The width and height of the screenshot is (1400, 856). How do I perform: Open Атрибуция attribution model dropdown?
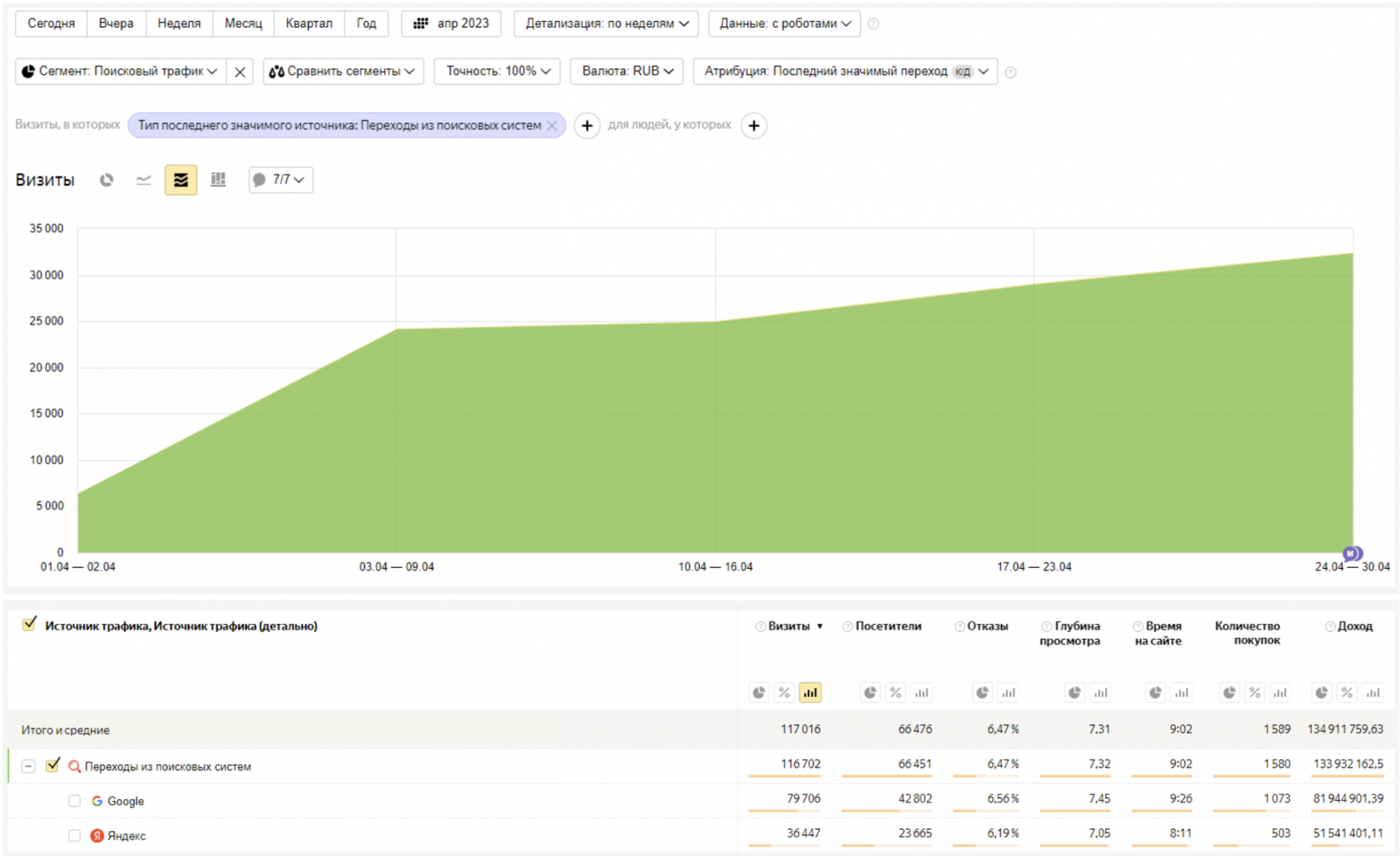(x=844, y=71)
